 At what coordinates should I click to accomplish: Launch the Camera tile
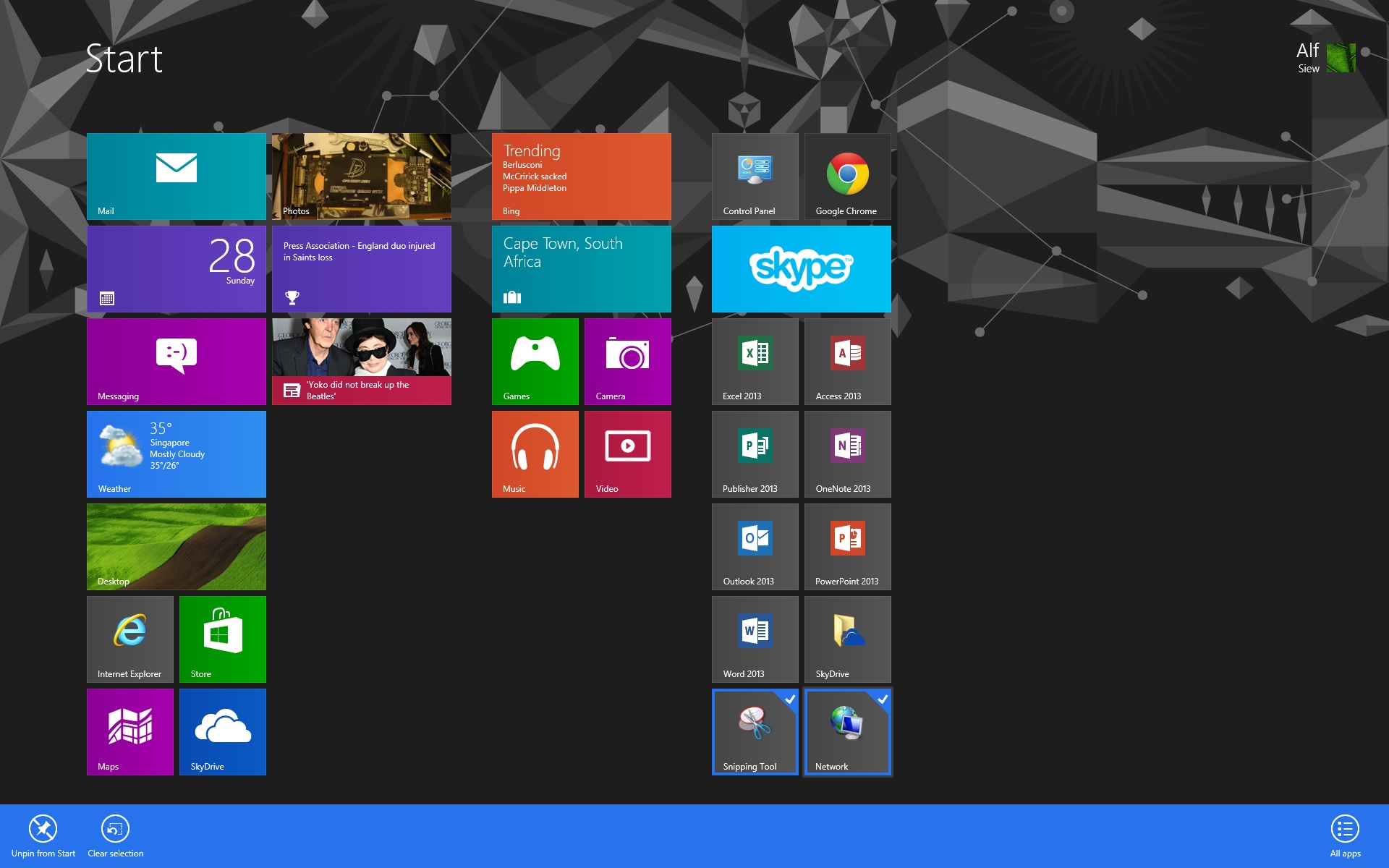click(628, 362)
